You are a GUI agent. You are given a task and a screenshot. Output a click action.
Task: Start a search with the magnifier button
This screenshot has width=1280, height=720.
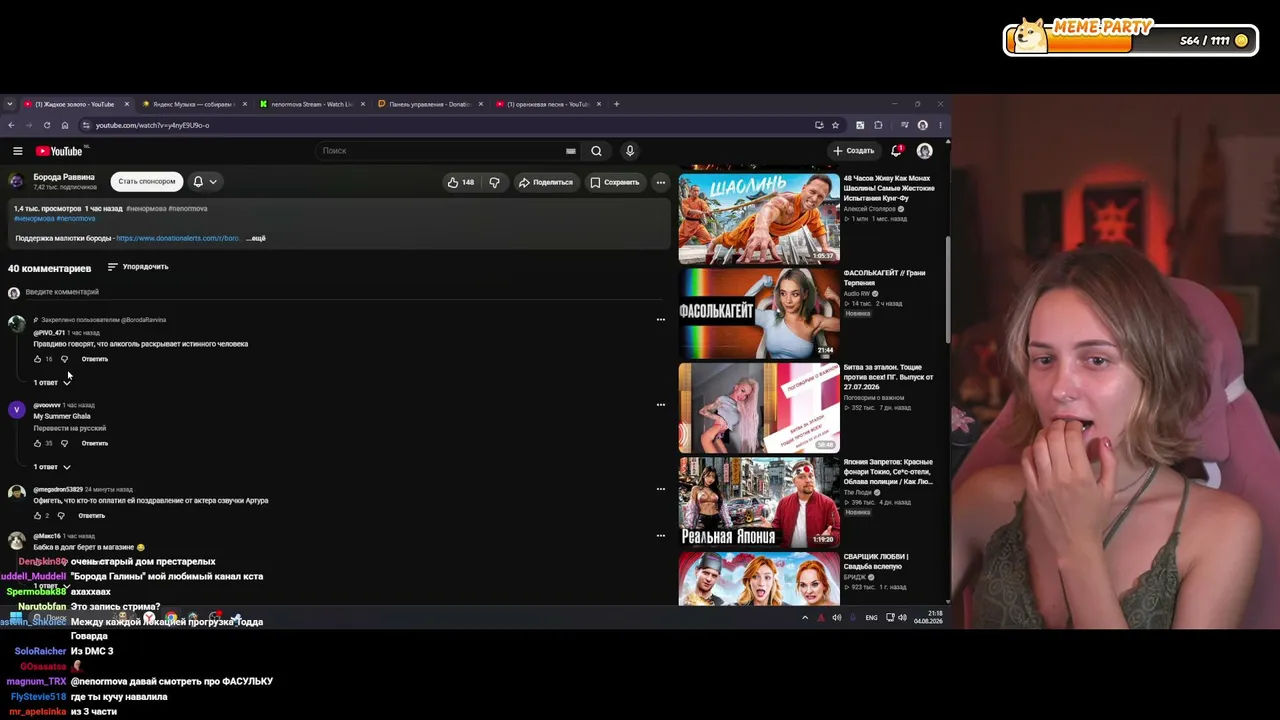596,151
